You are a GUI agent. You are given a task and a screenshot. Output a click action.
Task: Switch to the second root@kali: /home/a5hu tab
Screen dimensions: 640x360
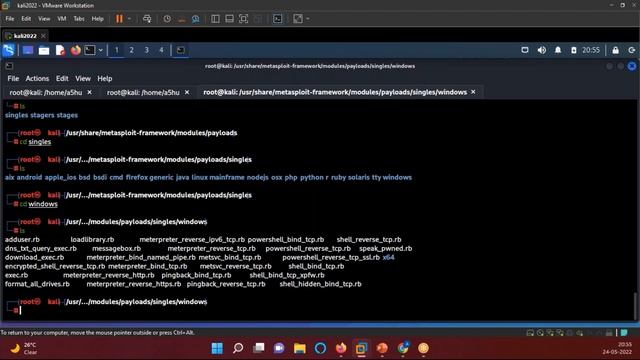click(x=143, y=93)
